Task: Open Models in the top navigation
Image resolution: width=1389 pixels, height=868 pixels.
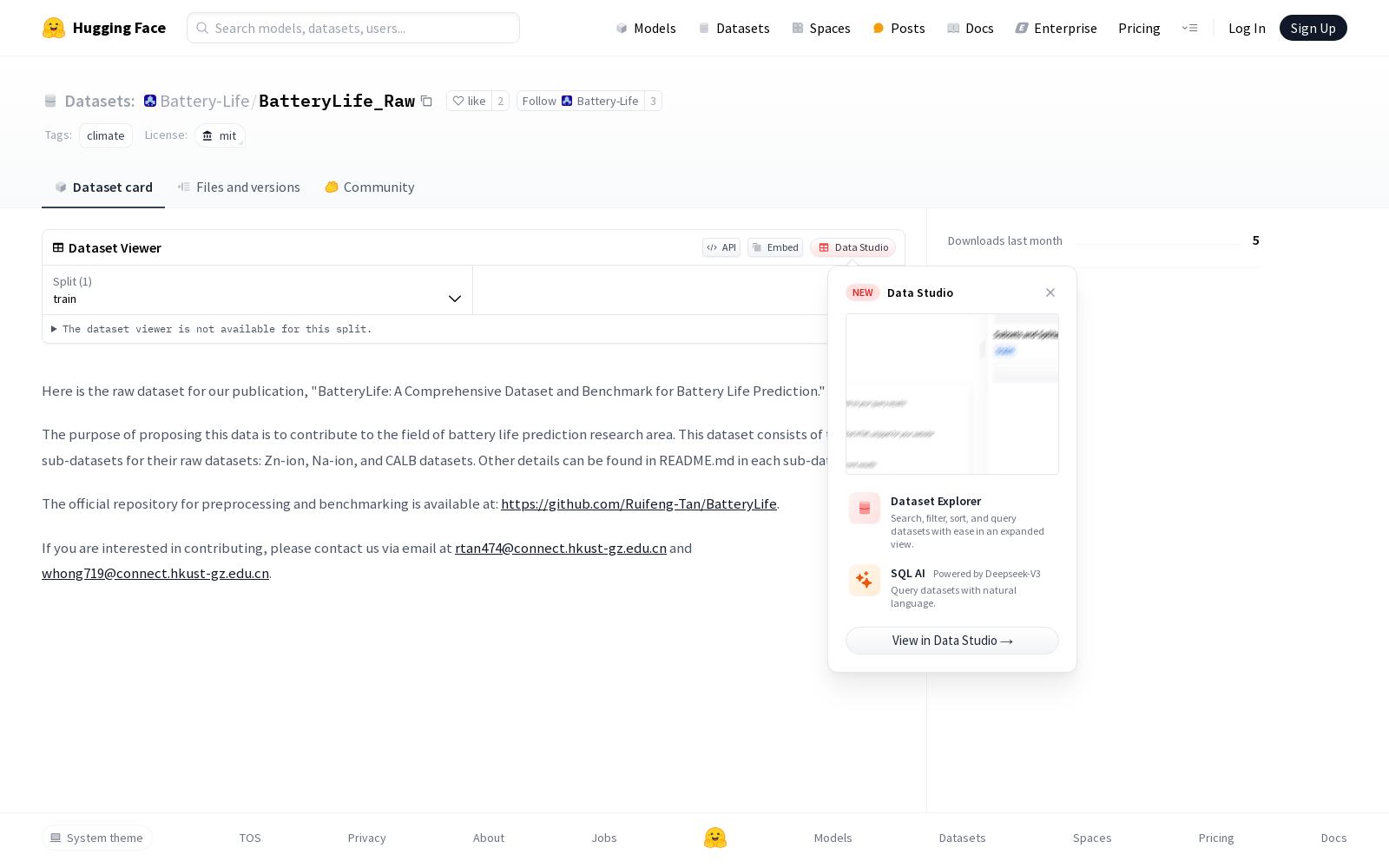Action: pos(646,29)
